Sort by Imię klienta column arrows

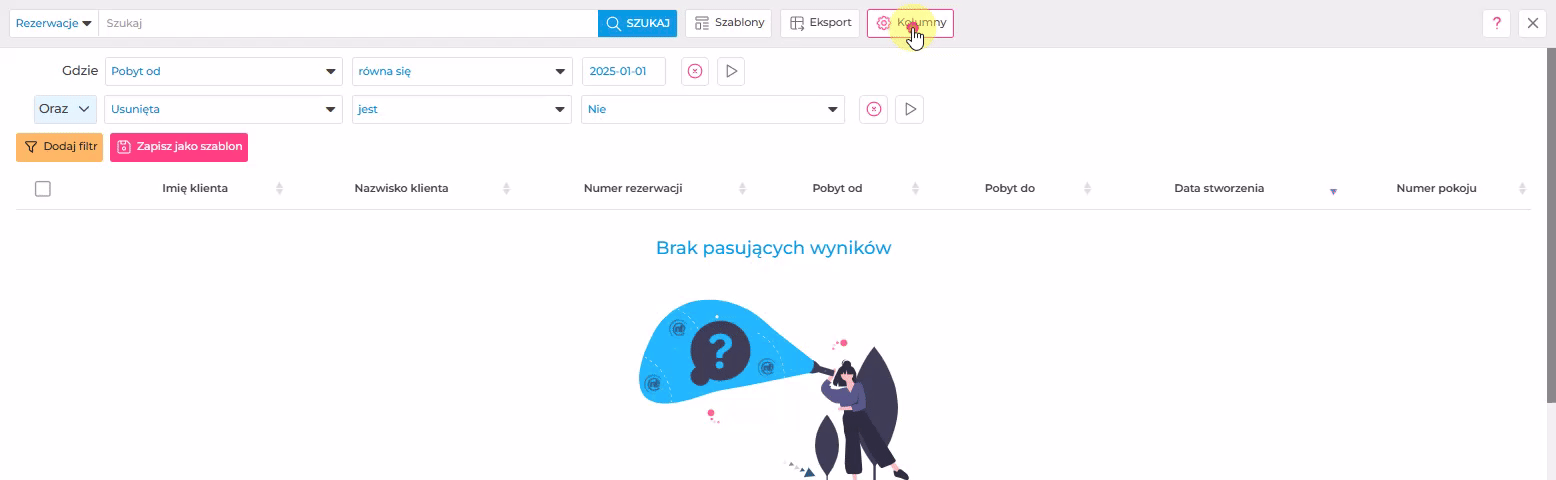point(279,189)
